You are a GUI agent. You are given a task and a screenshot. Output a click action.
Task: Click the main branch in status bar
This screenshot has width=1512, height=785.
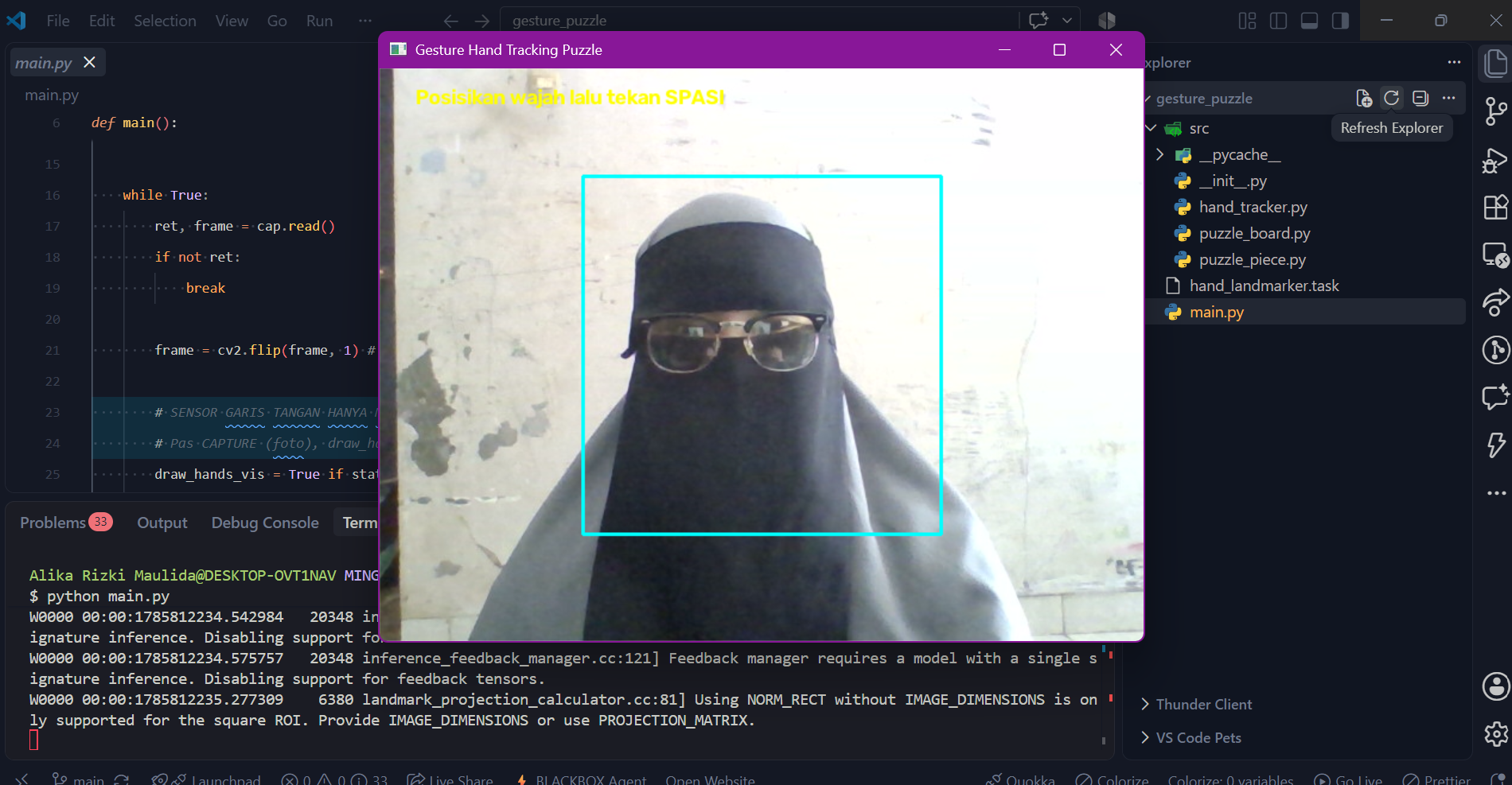[x=78, y=779]
